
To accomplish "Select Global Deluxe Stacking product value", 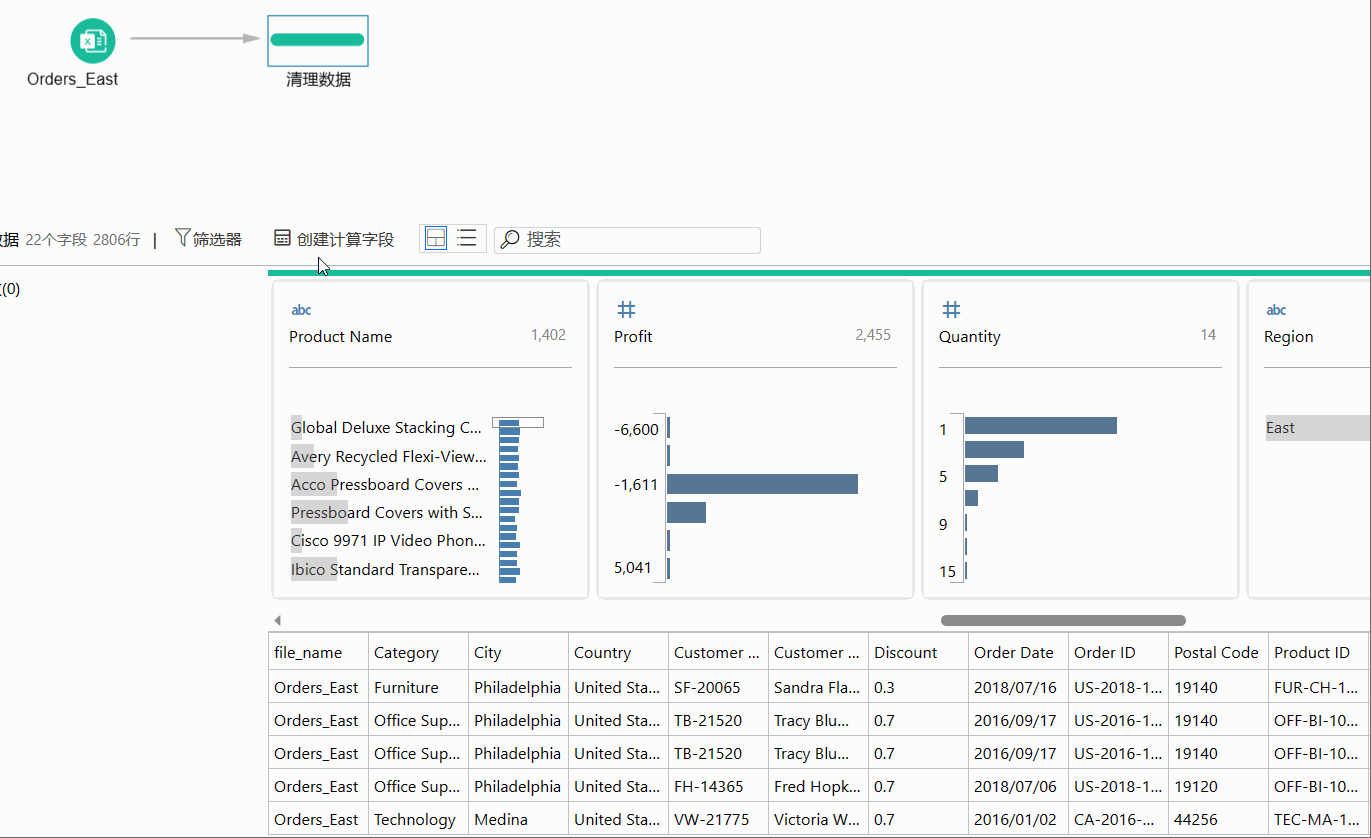I will pyautogui.click(x=386, y=428).
